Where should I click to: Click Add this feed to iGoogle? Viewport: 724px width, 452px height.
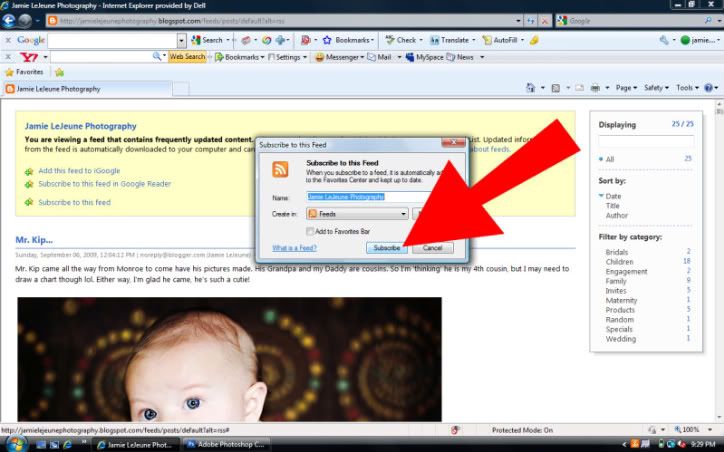click(x=79, y=171)
